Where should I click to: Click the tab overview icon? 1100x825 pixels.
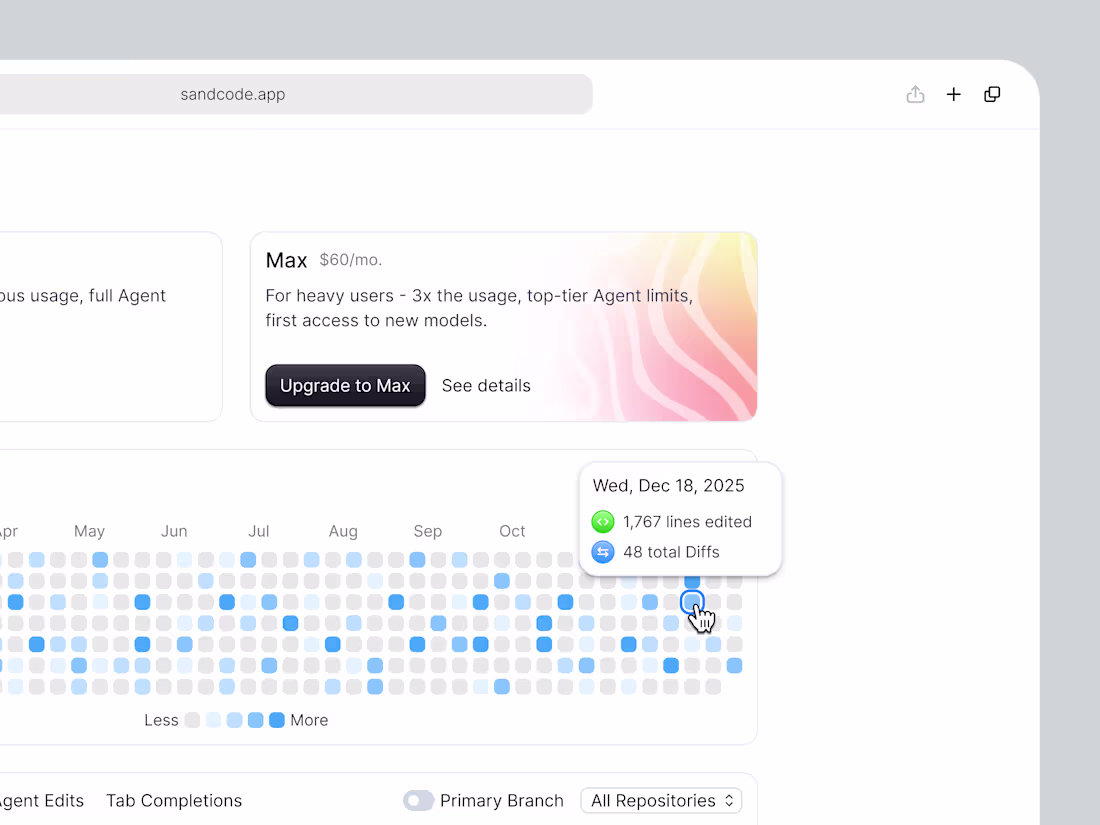coord(992,94)
